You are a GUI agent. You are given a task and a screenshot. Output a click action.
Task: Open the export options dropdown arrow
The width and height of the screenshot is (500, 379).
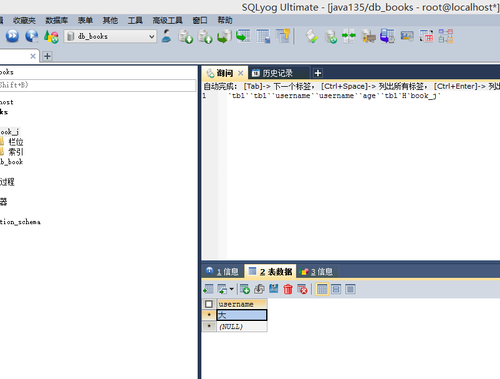click(231, 289)
